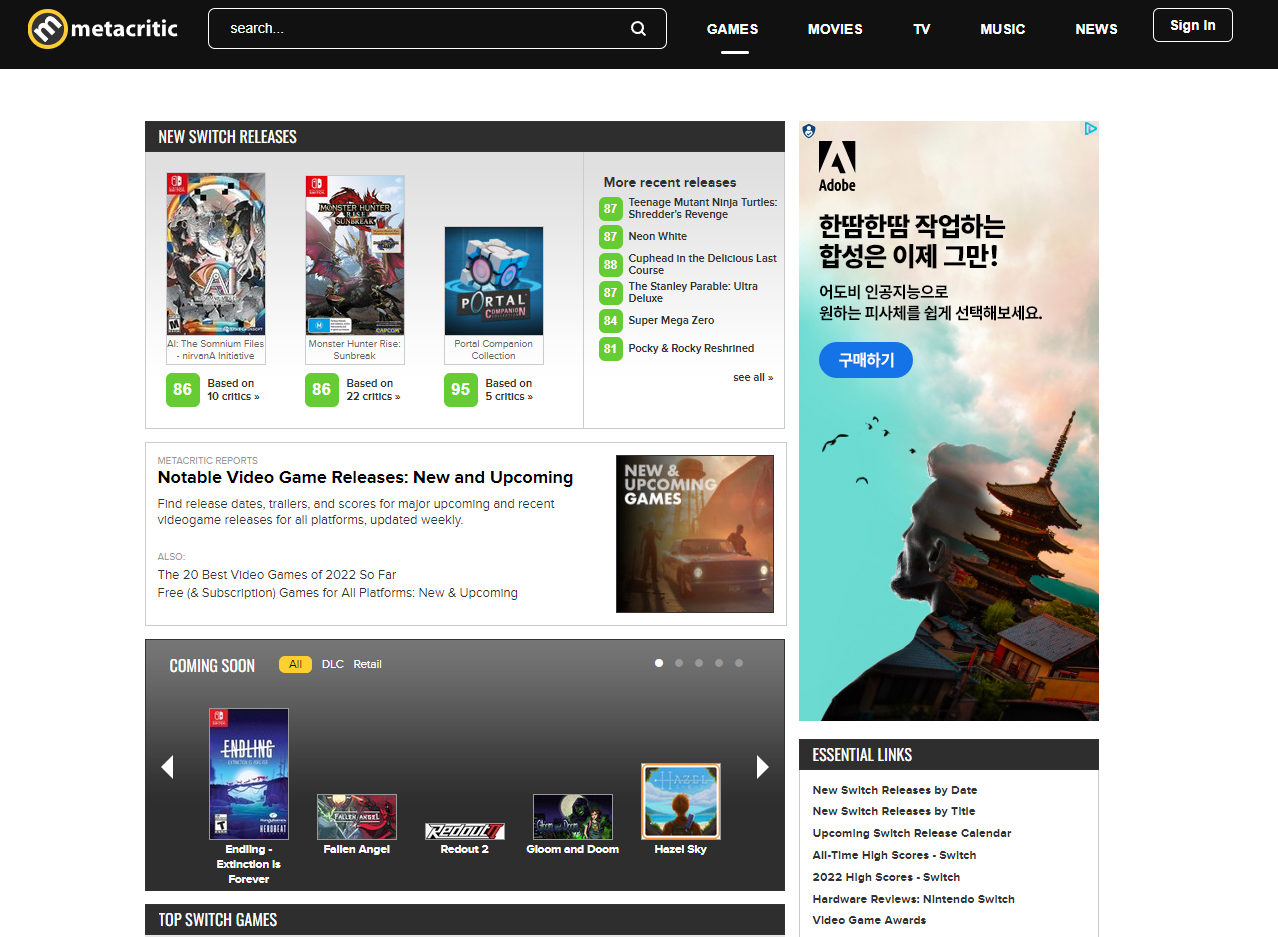Open The 20 Best Video Games of 2022 link
1278x937 pixels.
click(277, 575)
